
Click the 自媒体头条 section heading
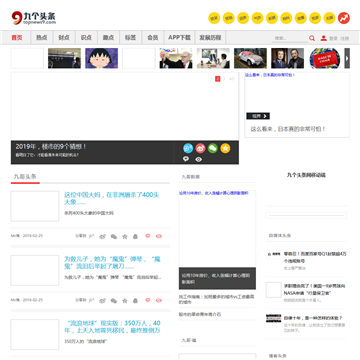pos(280,235)
